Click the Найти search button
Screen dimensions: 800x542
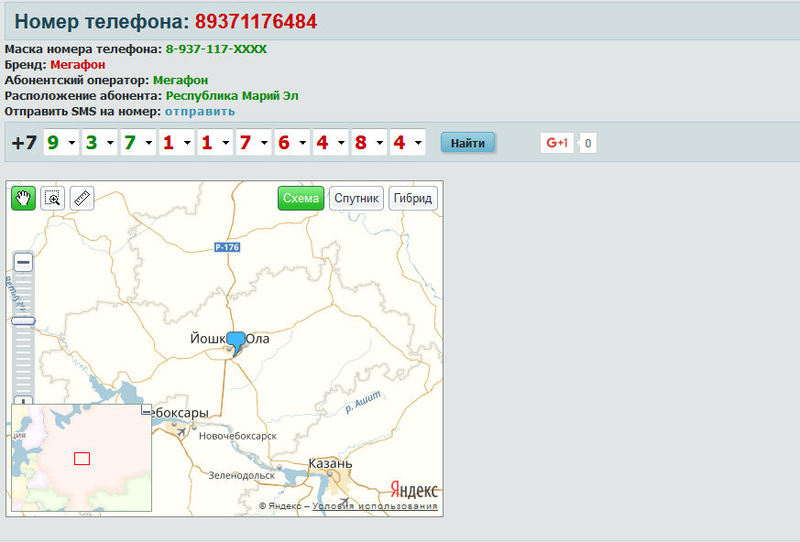[468, 143]
